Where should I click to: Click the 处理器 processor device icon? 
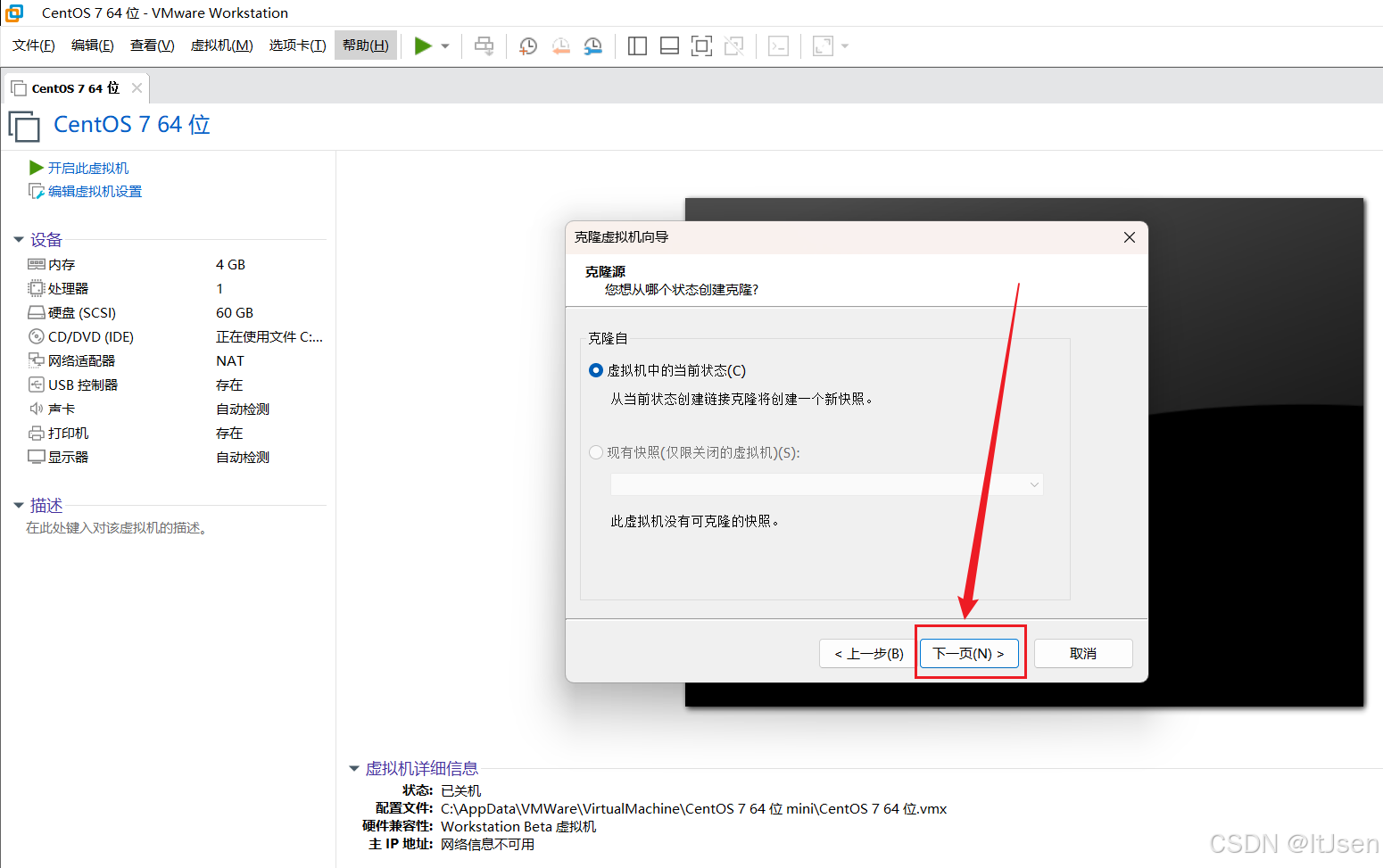coord(37,288)
